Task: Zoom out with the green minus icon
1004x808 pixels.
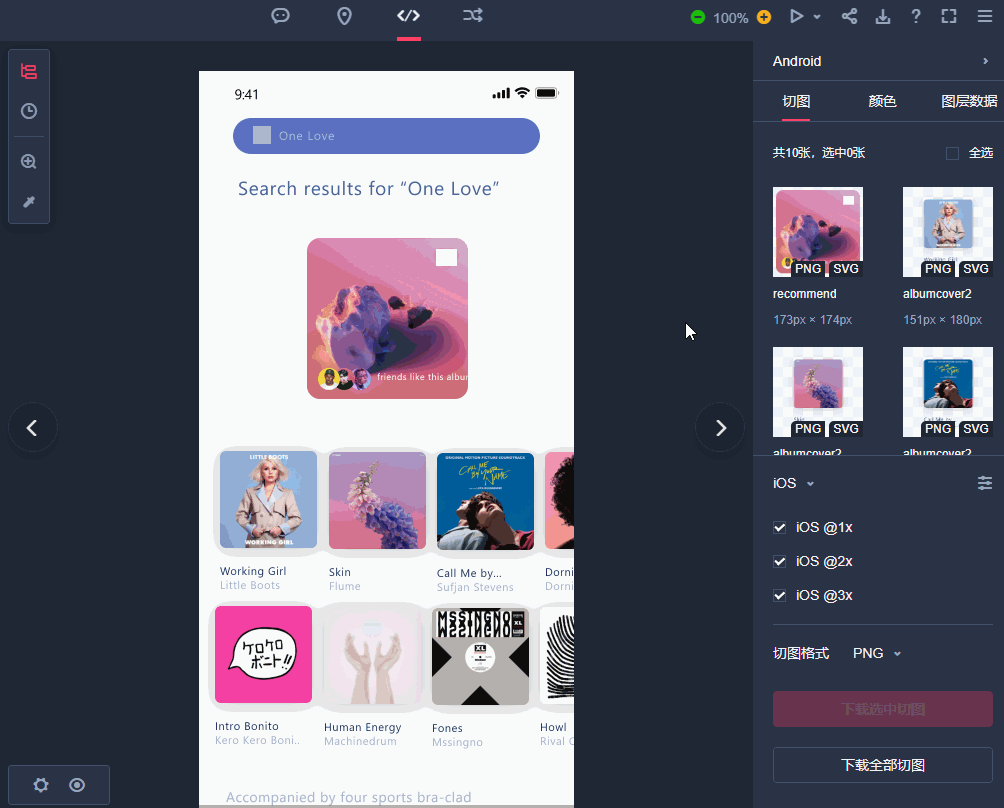Action: click(x=698, y=17)
